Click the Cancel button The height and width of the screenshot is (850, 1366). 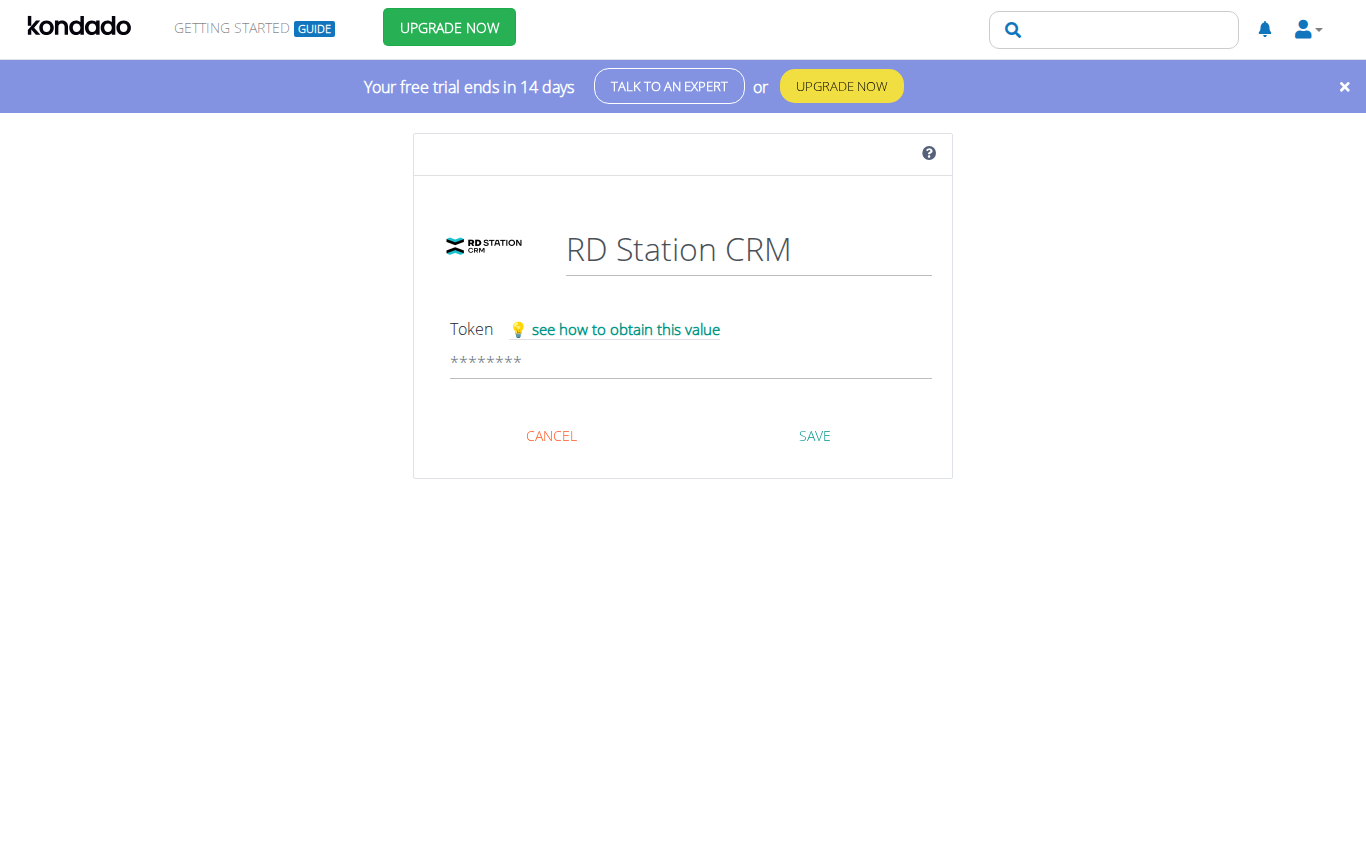551,436
